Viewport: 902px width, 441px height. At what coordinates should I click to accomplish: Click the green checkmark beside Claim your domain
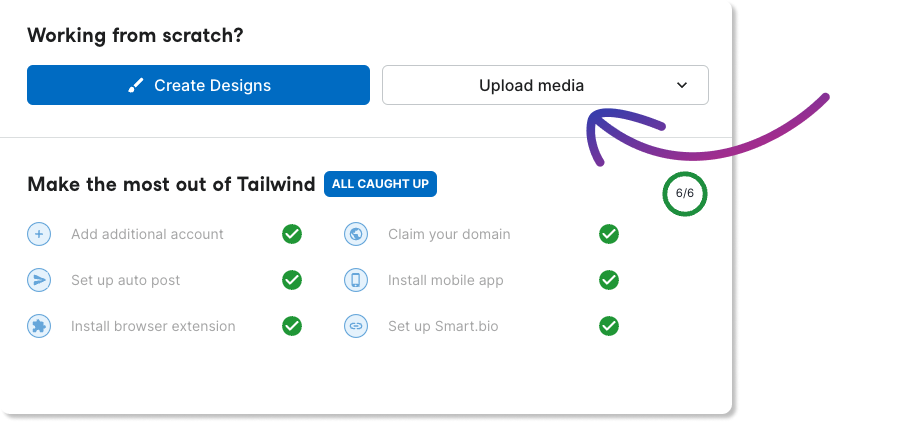pyautogui.click(x=609, y=234)
